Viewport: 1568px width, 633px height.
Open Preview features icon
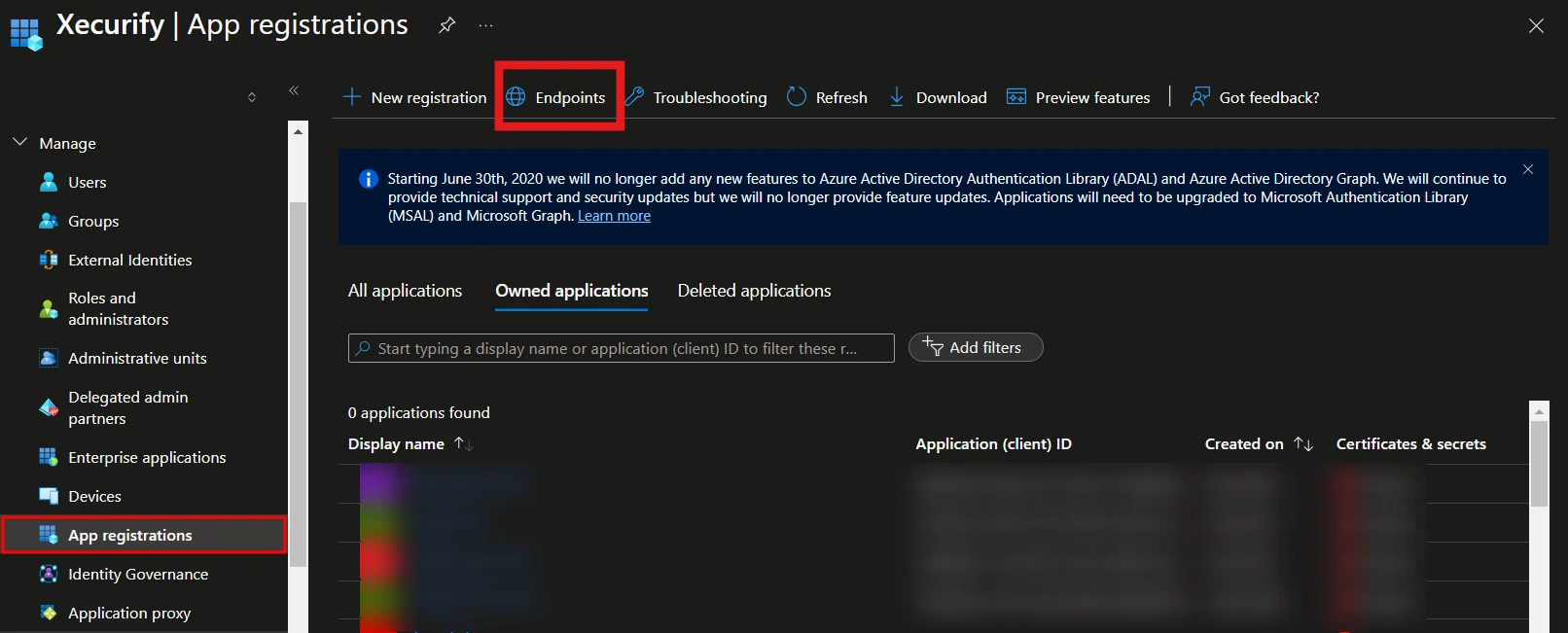[x=1016, y=96]
